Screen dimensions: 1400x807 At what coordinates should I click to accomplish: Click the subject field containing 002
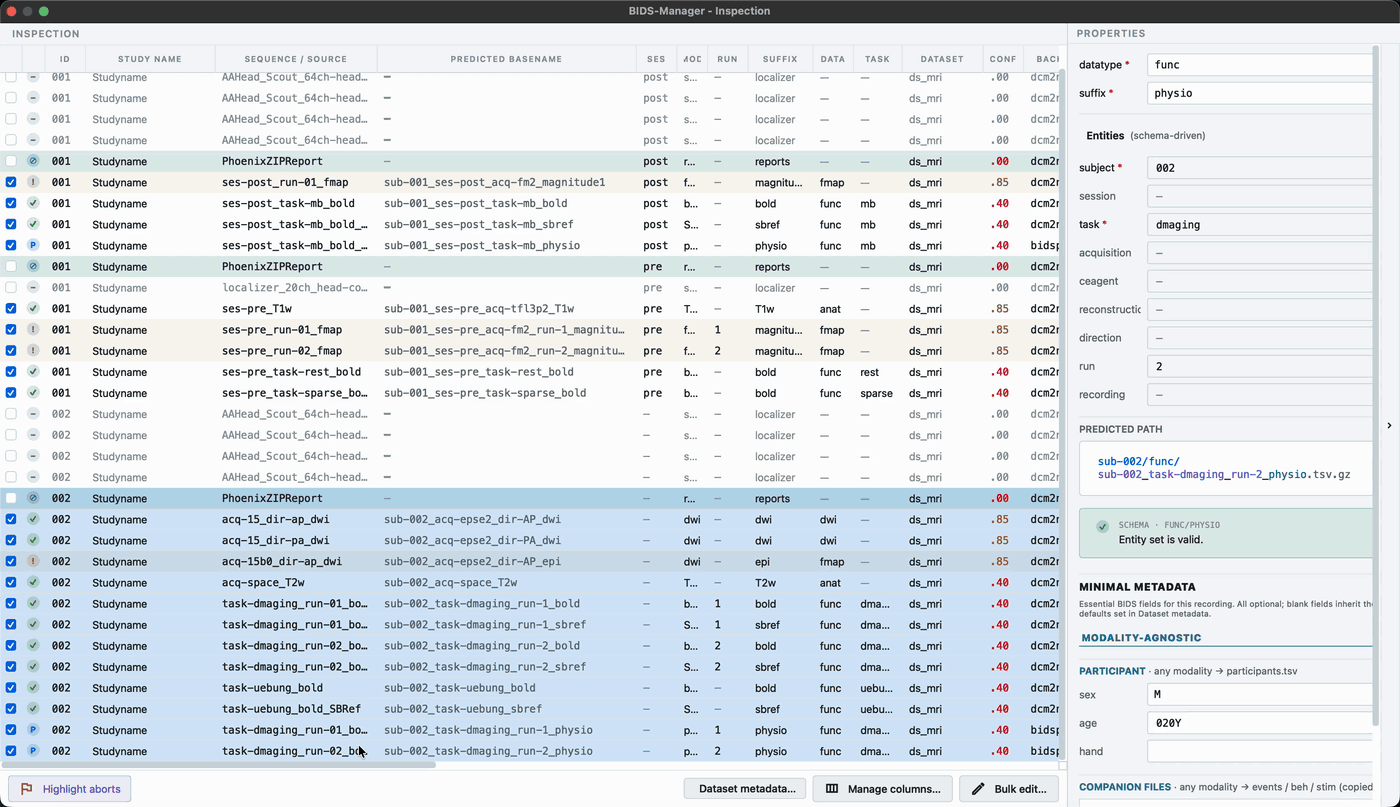[1261, 168]
